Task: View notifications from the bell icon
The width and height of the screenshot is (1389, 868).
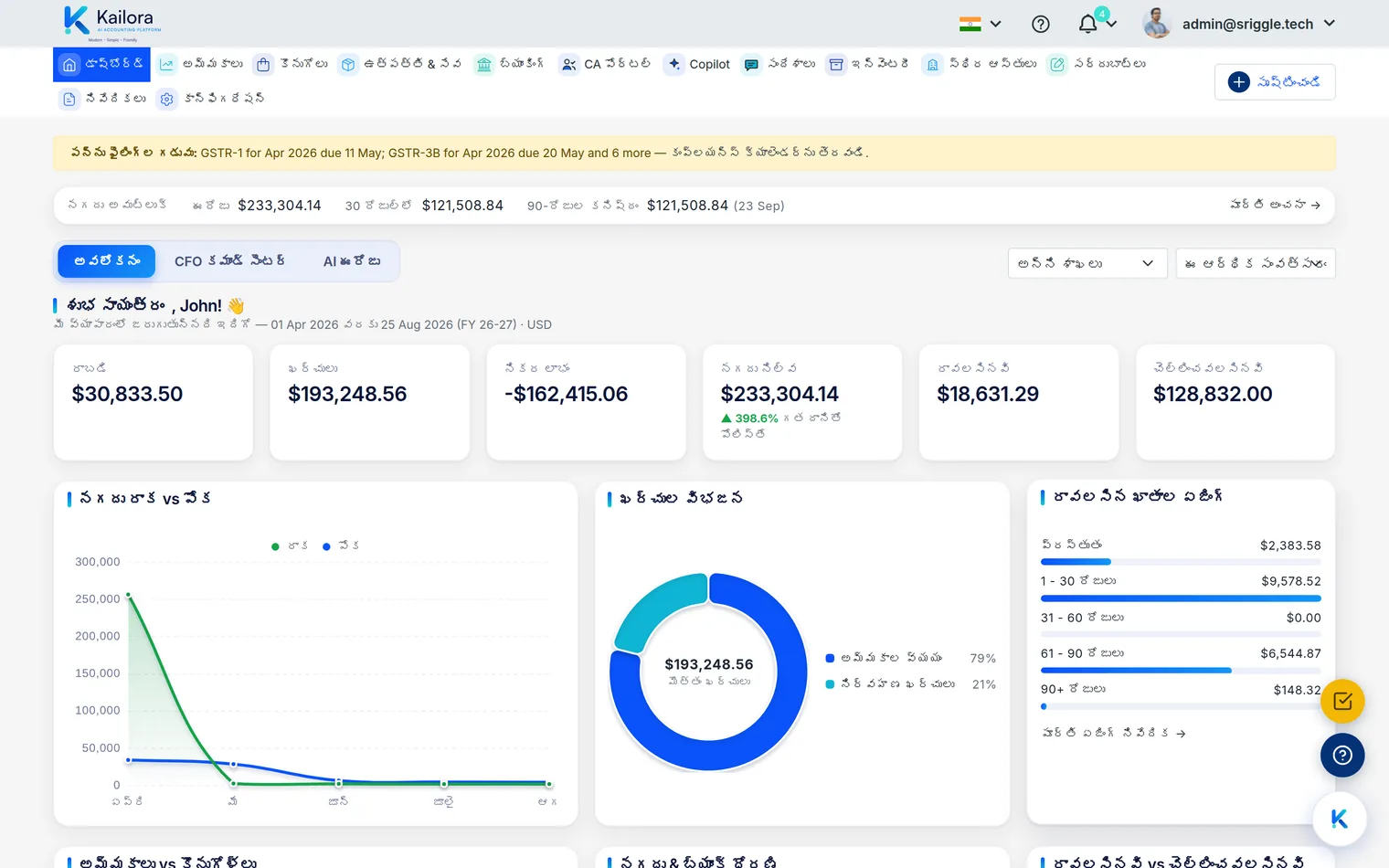Action: [x=1087, y=25]
